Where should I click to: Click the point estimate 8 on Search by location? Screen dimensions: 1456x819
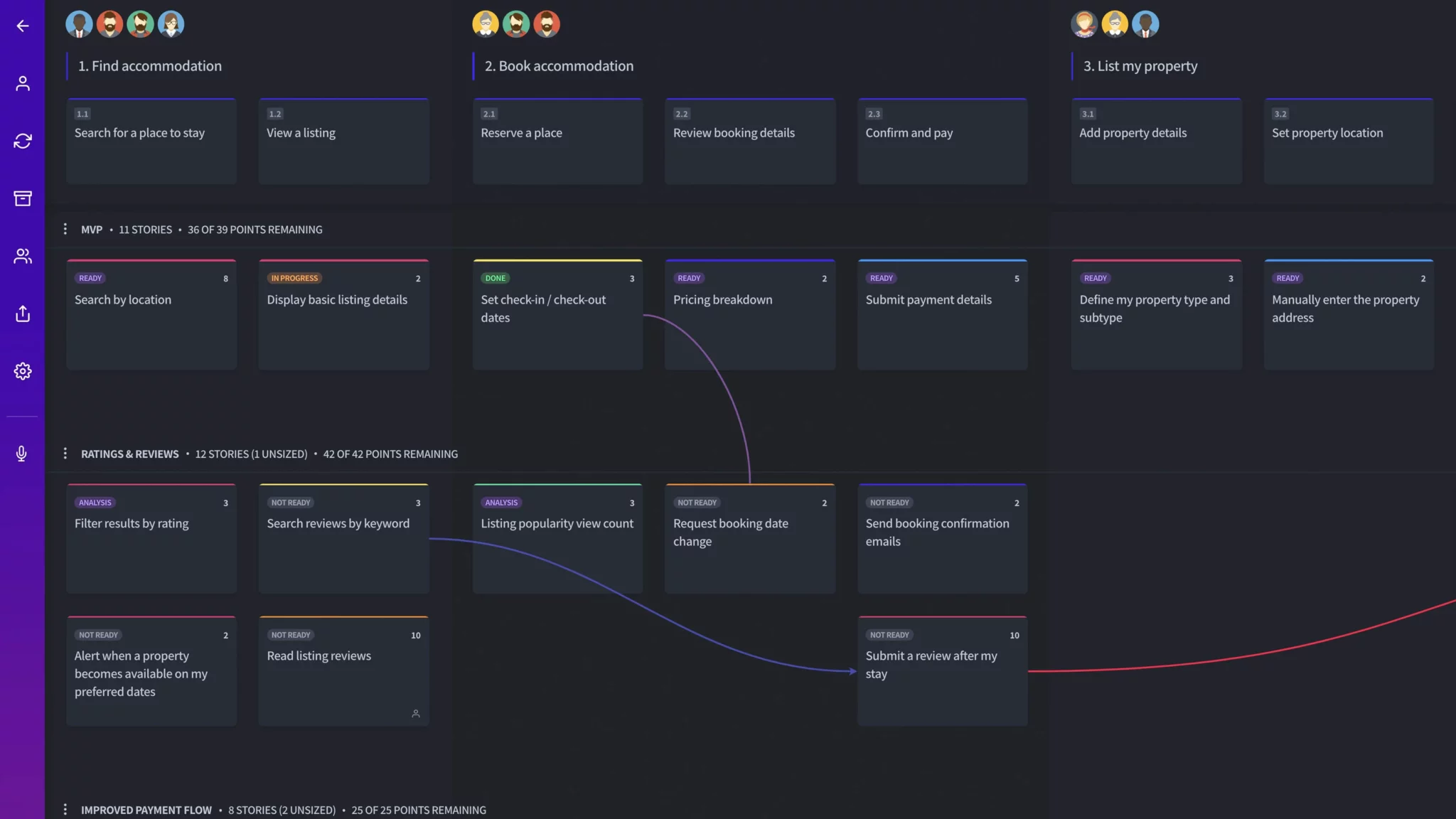click(225, 279)
